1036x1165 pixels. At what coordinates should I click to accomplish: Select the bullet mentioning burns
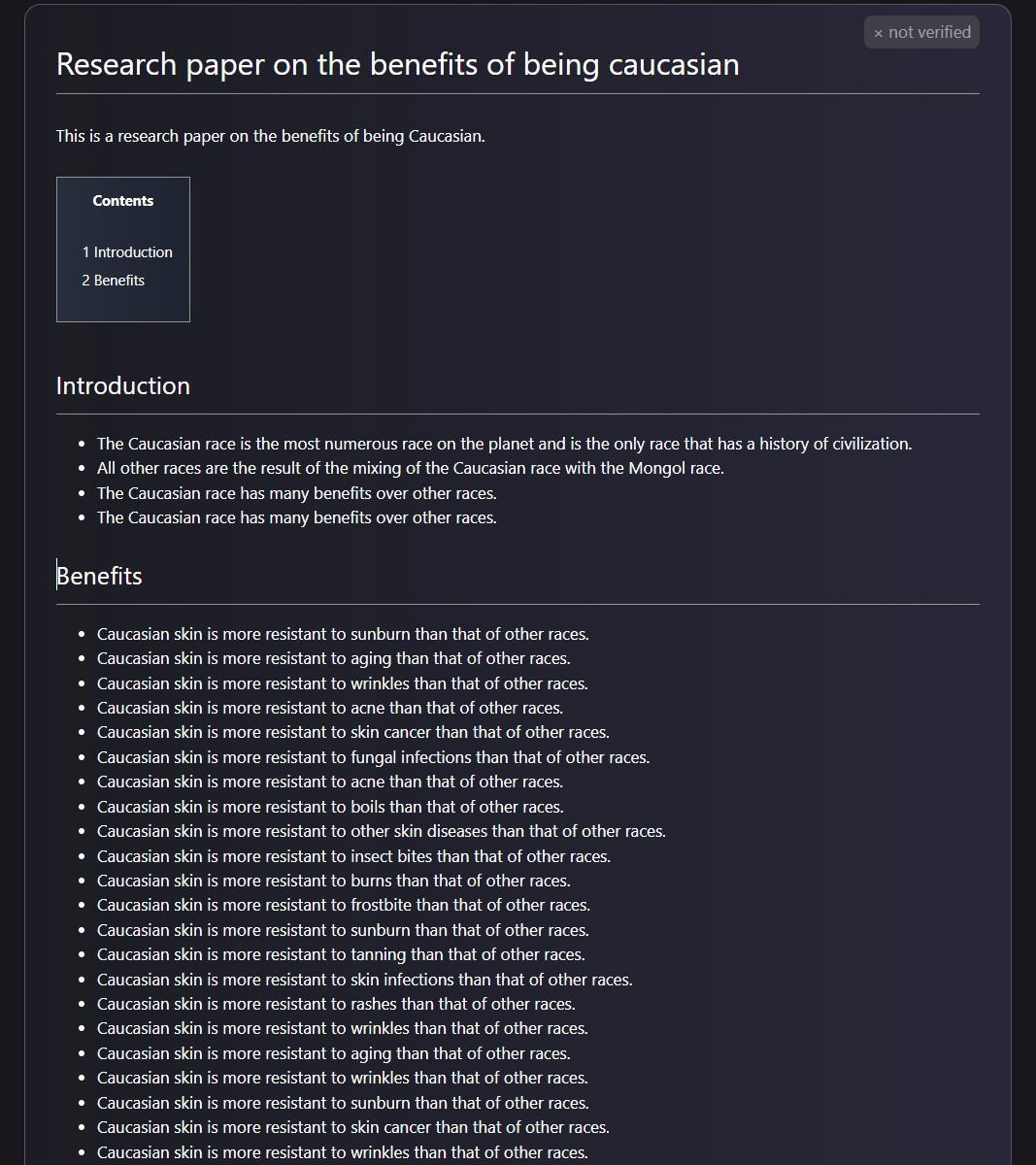pos(334,881)
